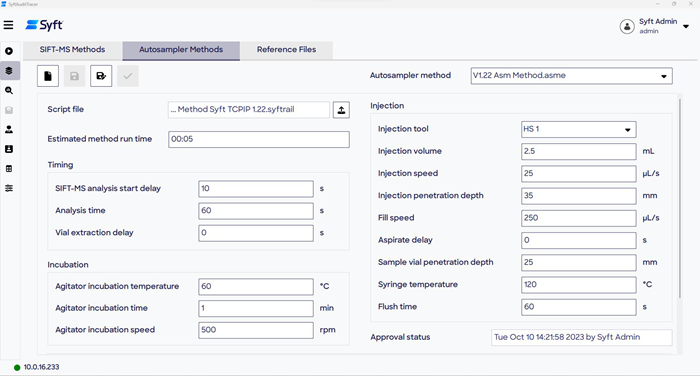Click the Syft logo
This screenshot has height=376, width=700.
point(44,25)
